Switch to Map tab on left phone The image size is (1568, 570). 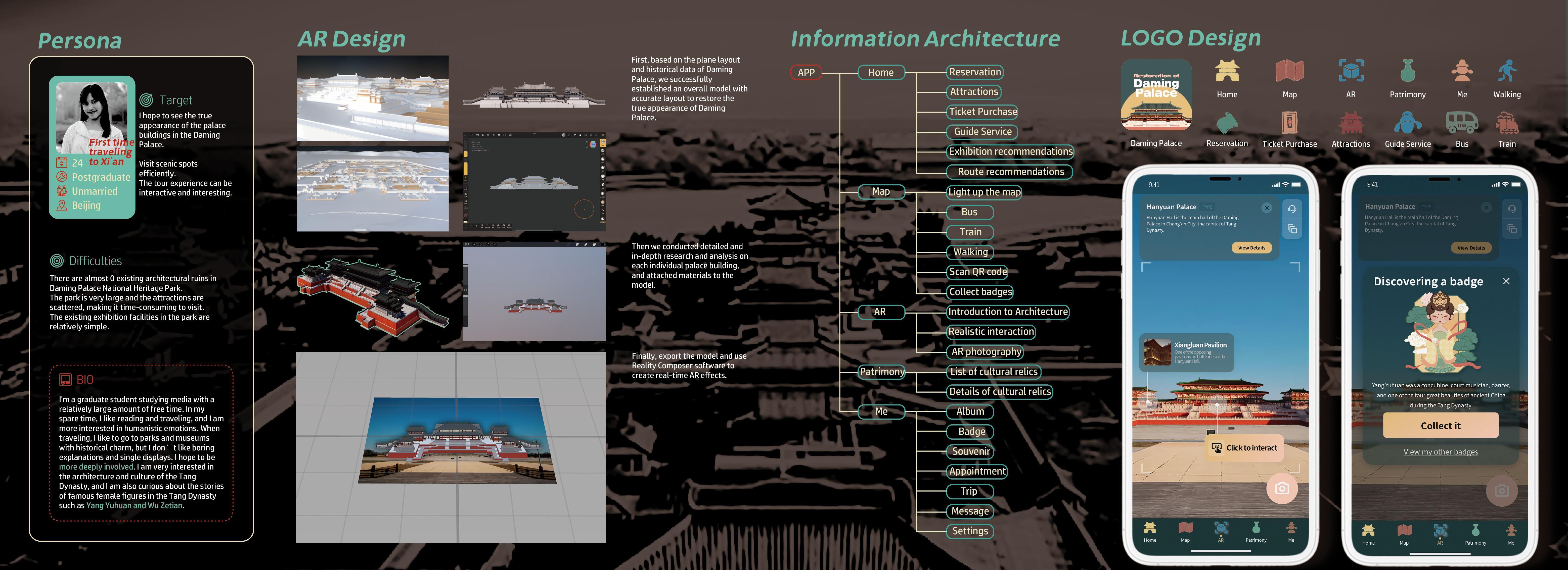click(1185, 531)
